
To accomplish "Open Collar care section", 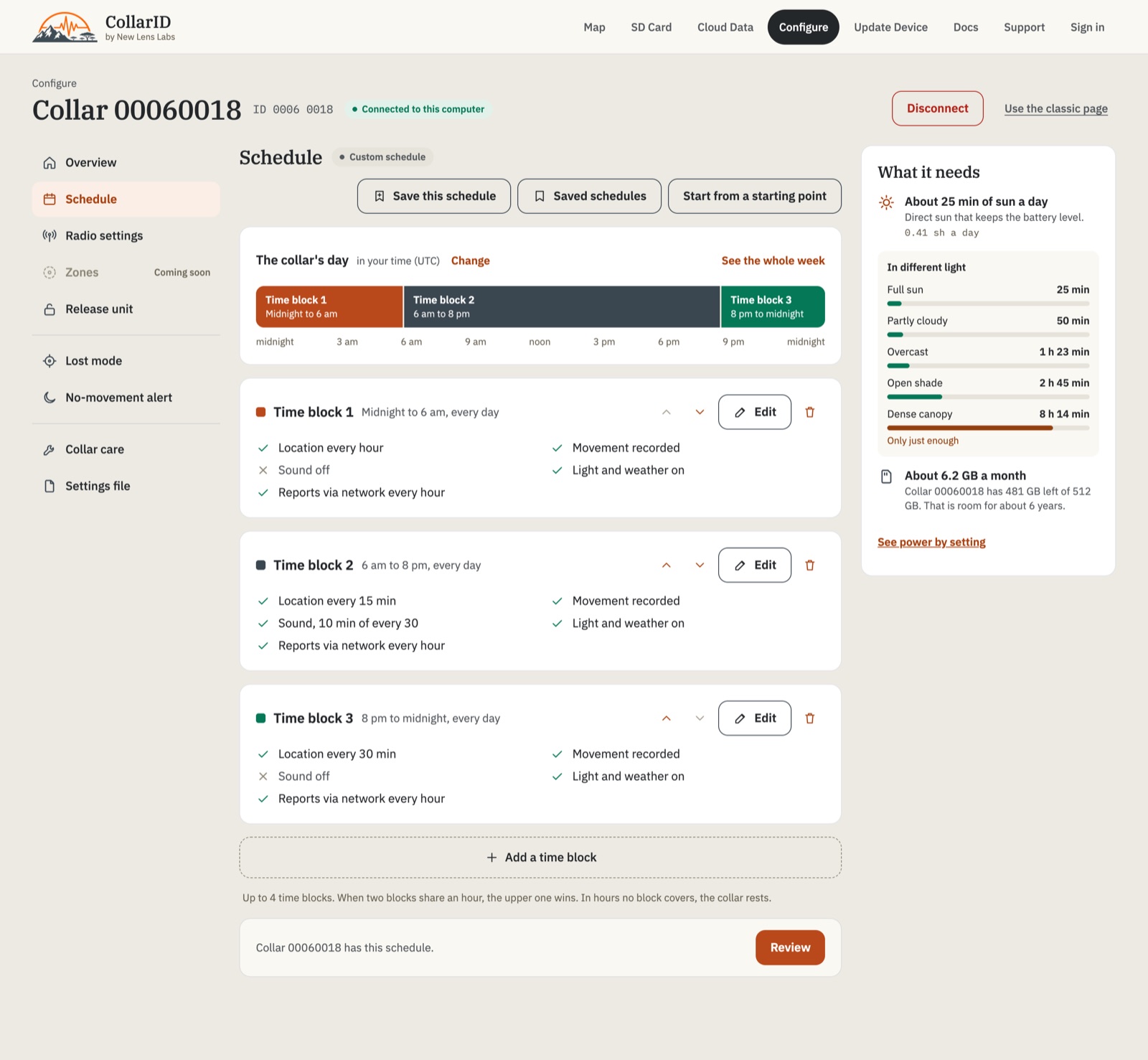I will point(126,449).
